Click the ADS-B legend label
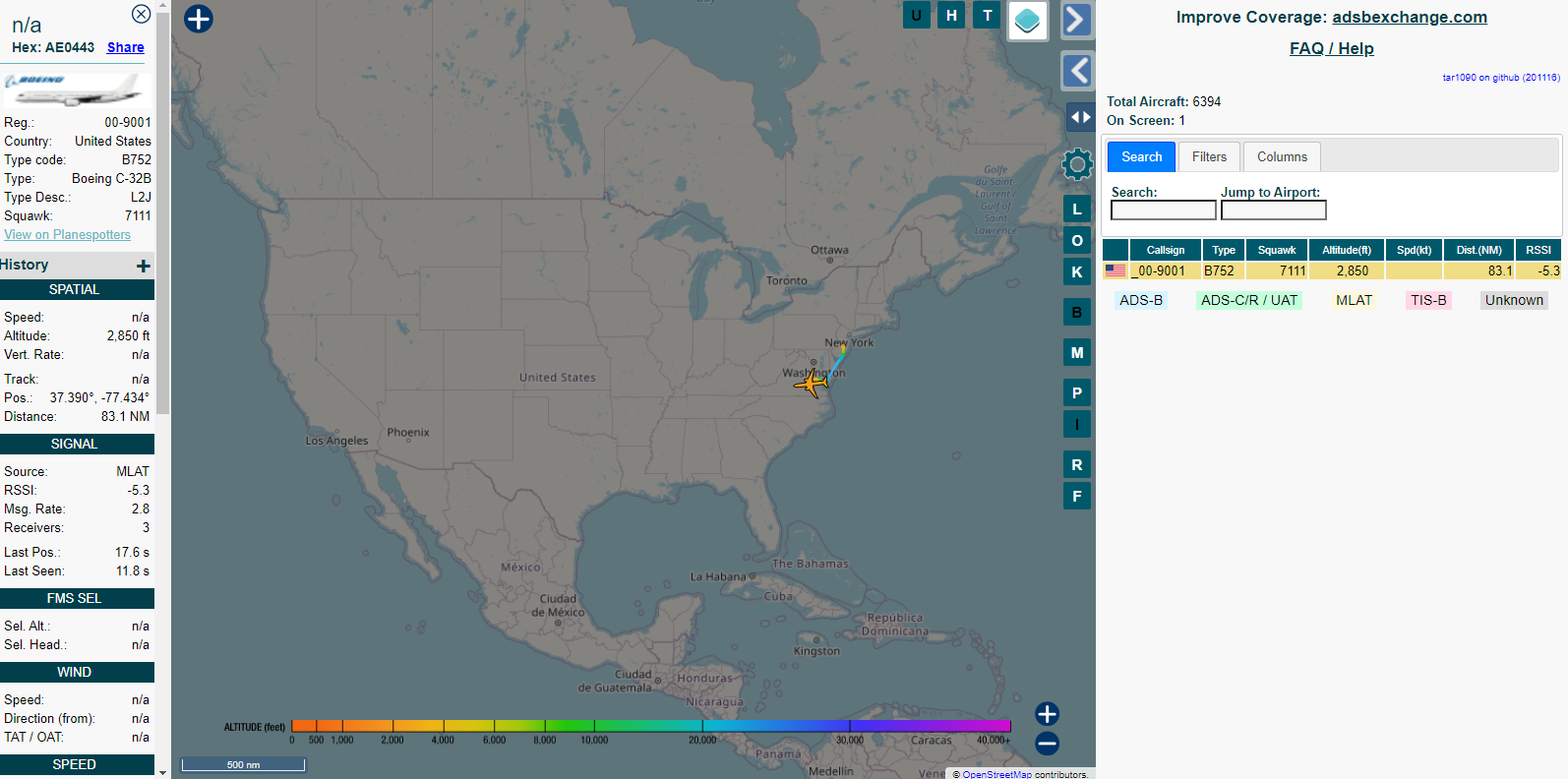This screenshot has height=779, width=1568. pos(1141,300)
